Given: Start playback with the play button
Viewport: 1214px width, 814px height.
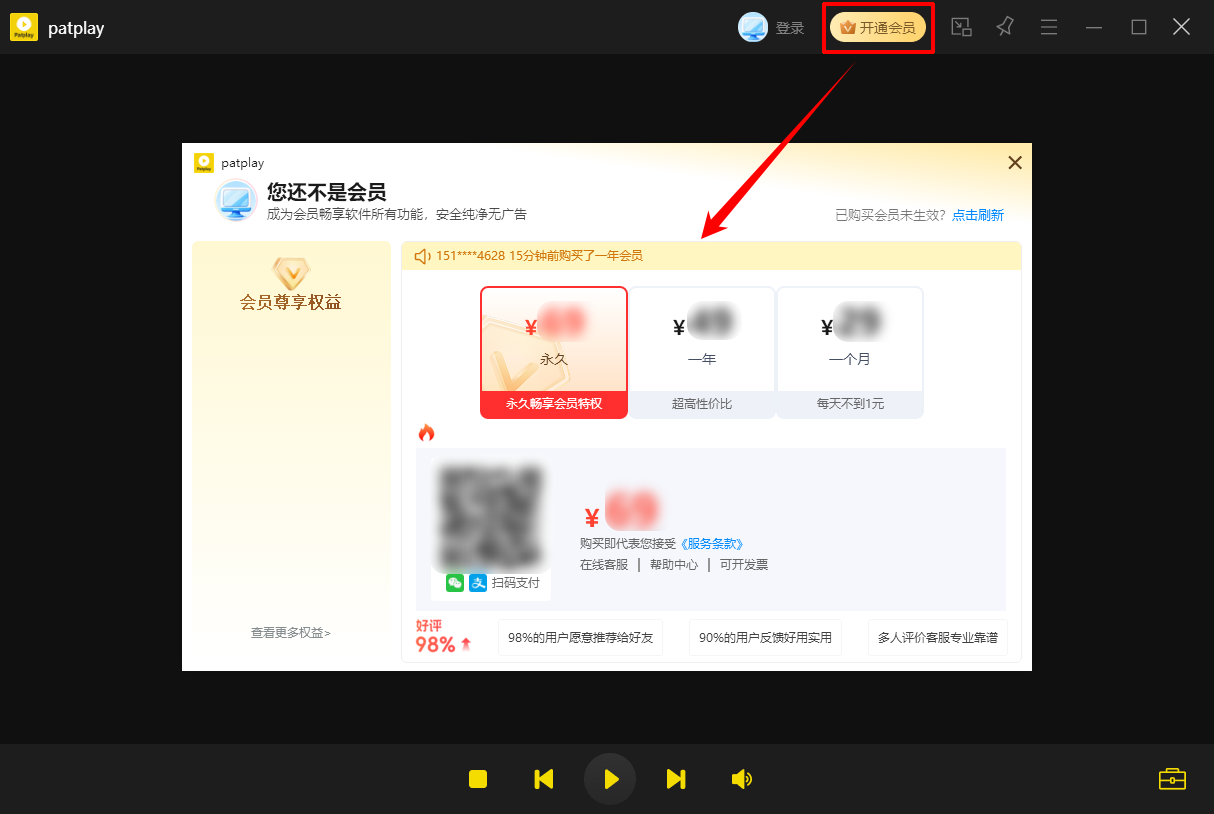Looking at the screenshot, I should click(x=610, y=779).
